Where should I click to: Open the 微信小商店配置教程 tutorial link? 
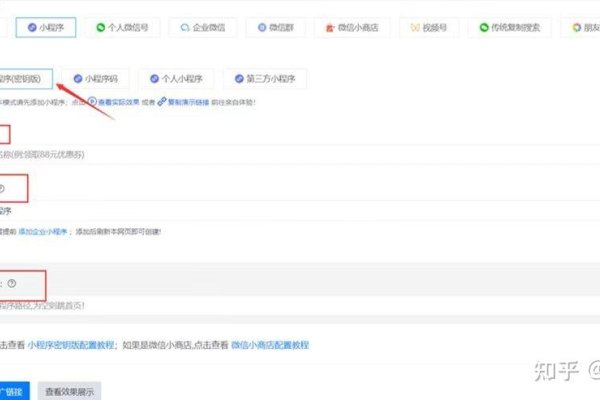point(270,345)
